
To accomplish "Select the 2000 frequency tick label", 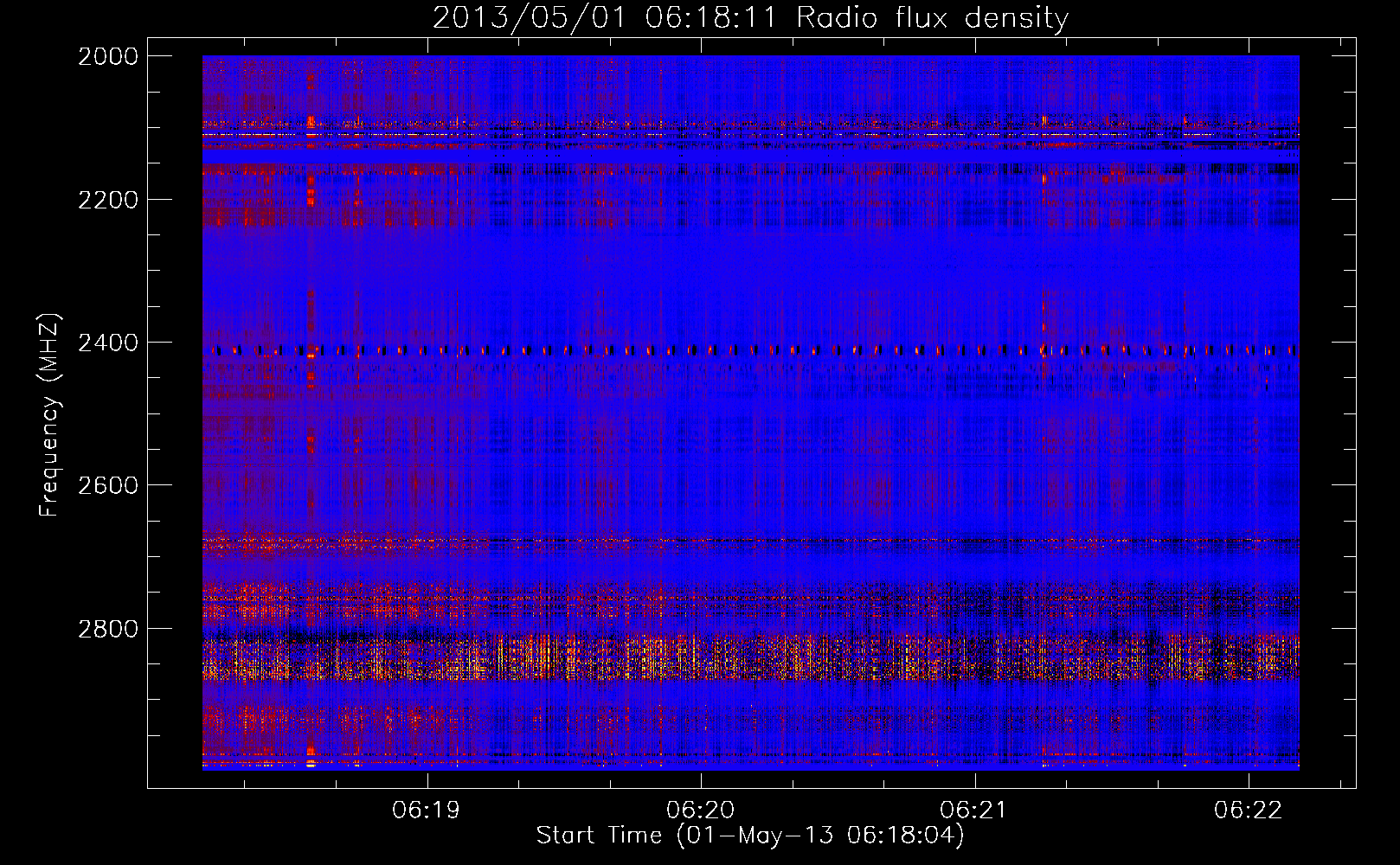I will click(108, 56).
